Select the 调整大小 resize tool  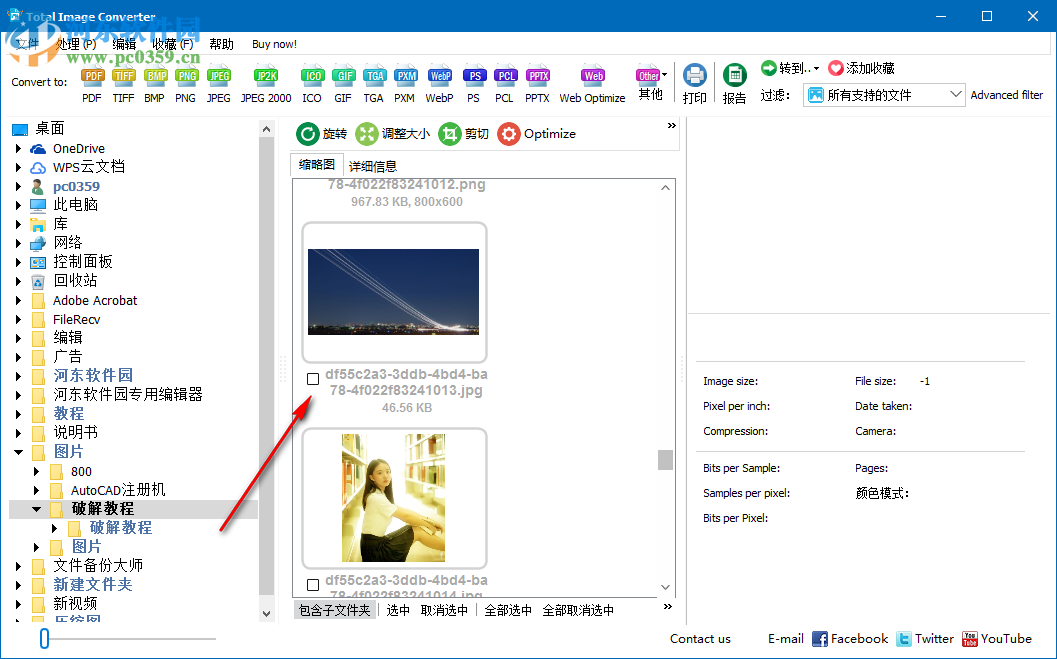394,133
